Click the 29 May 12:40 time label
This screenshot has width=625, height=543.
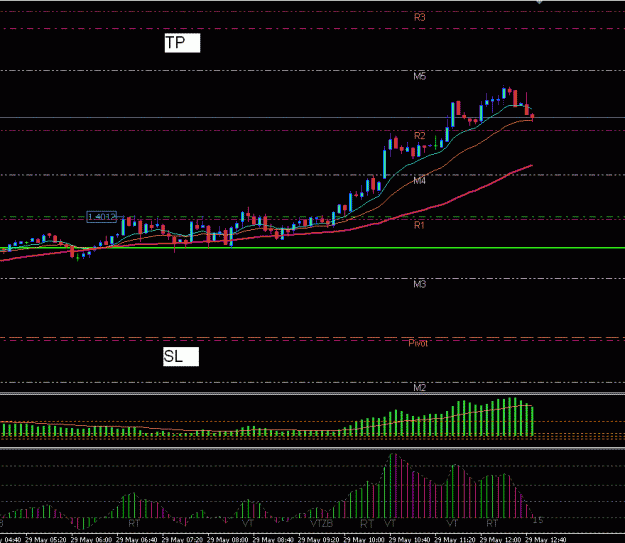point(546,540)
